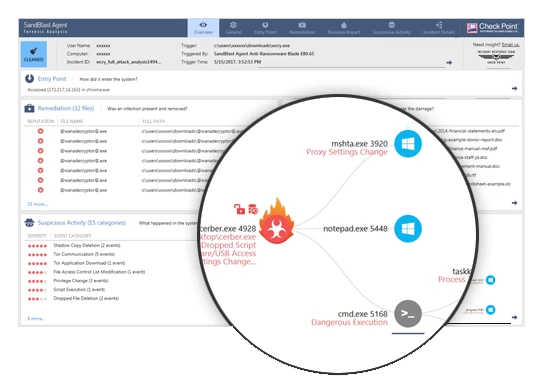Click FULL PATH column header
The width and height of the screenshot is (543, 391).
click(x=153, y=121)
